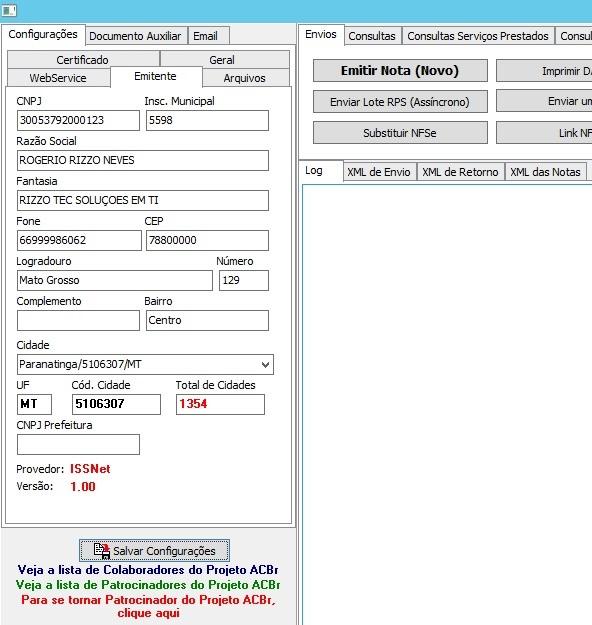
Task: Show the Log tab
Action: pyautogui.click(x=322, y=171)
